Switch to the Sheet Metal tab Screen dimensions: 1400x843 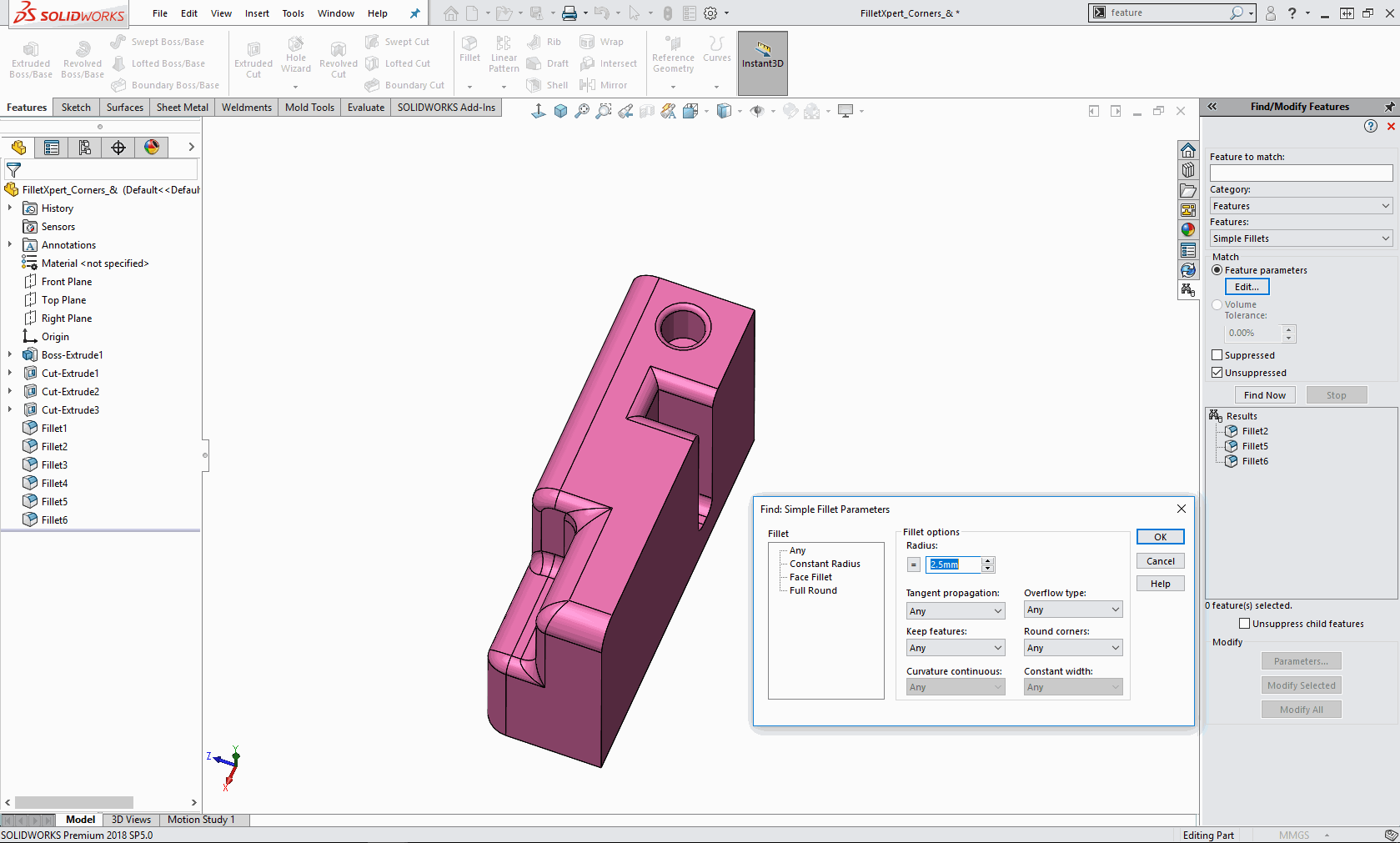(x=182, y=107)
